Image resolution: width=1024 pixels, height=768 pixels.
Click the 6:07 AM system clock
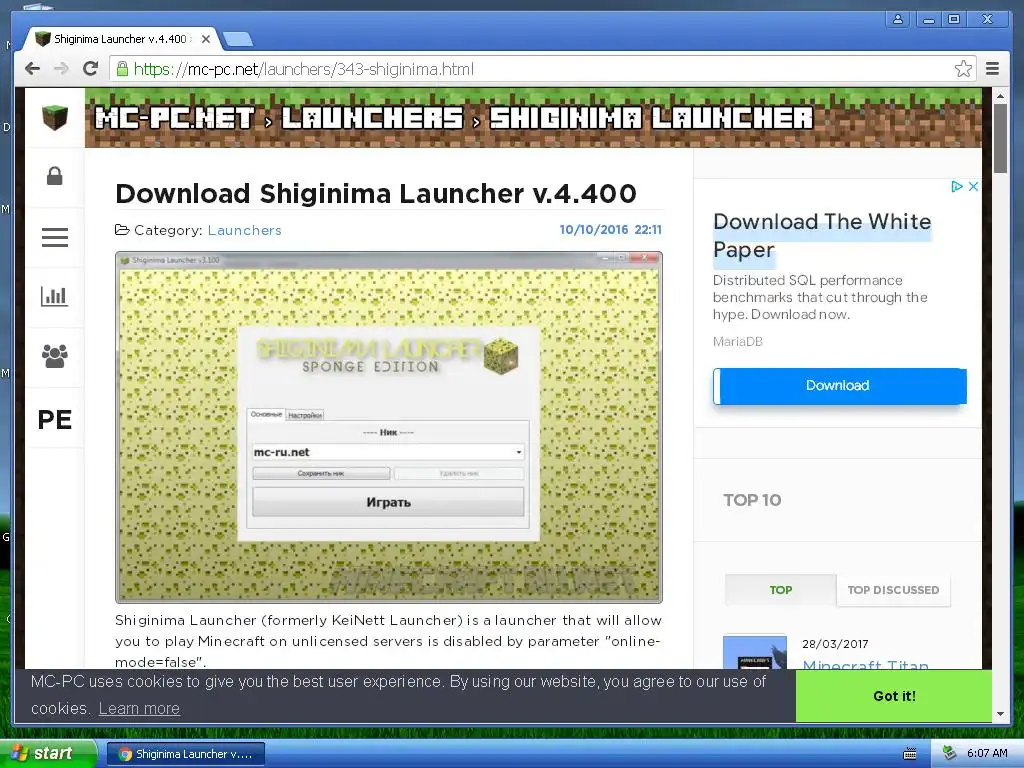coord(987,753)
